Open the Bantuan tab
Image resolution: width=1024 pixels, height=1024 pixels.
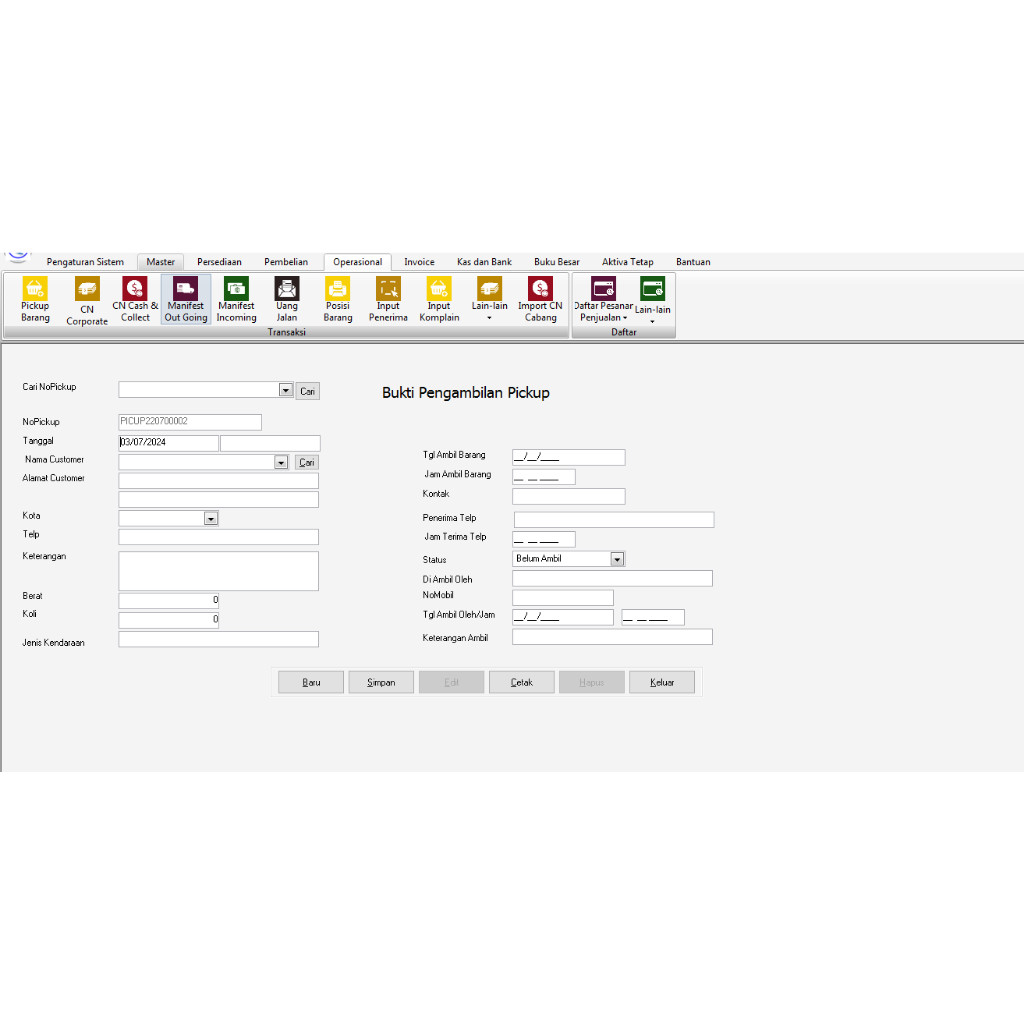[x=693, y=262]
